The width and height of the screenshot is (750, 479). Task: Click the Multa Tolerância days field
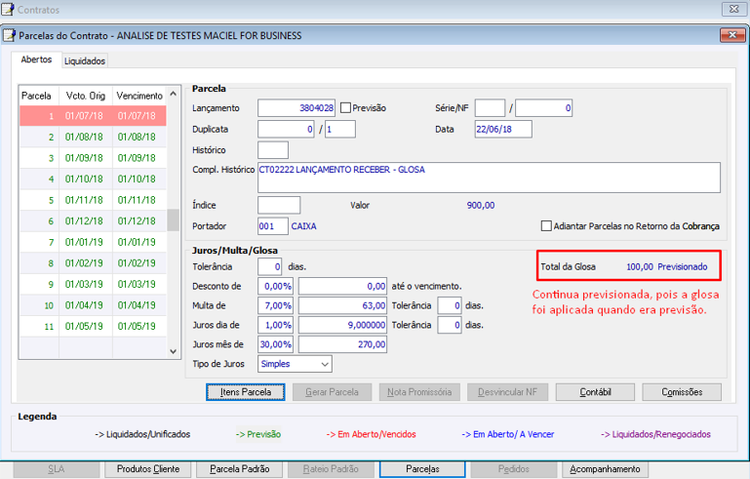(x=450, y=305)
